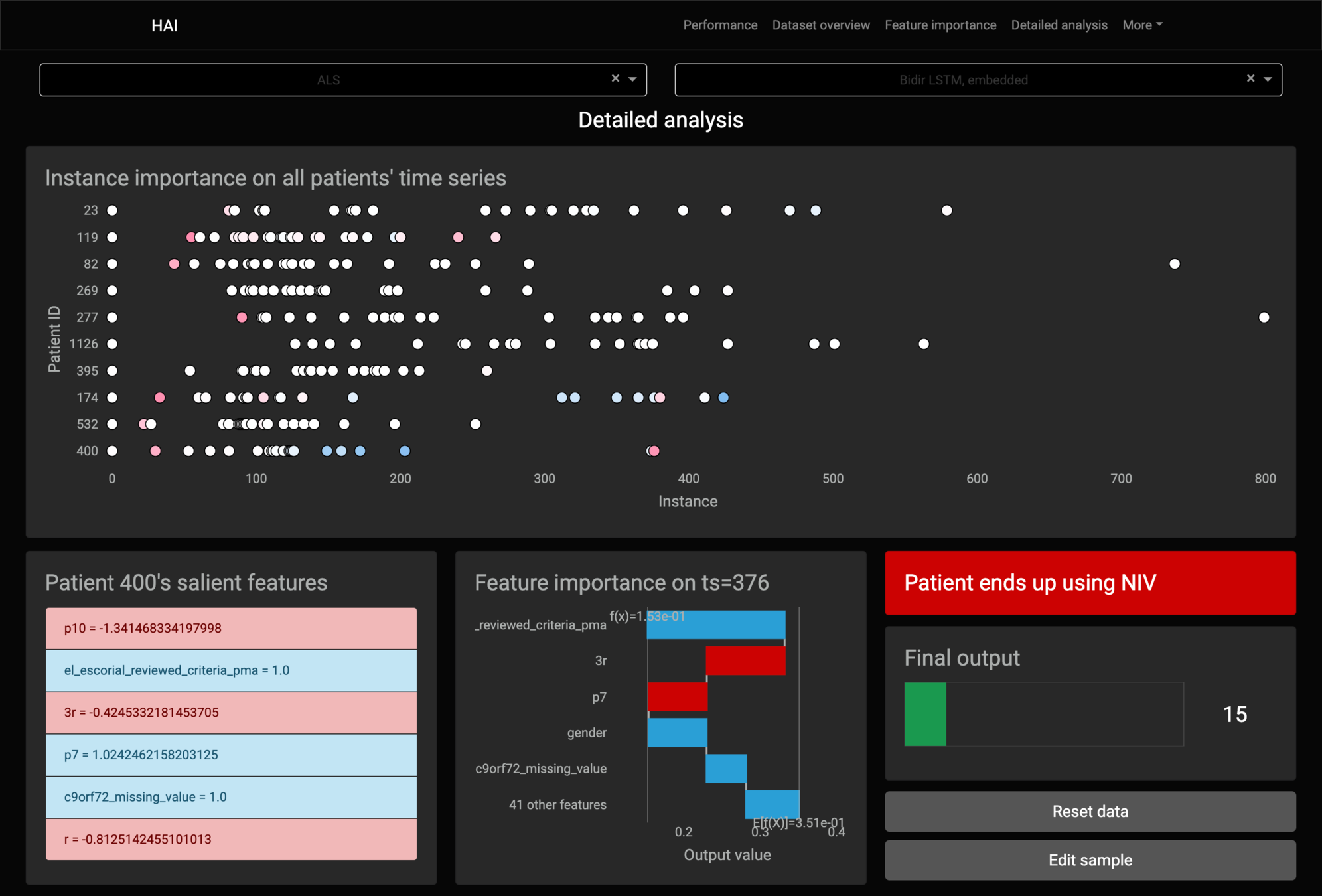Go to the Performance page

click(720, 25)
